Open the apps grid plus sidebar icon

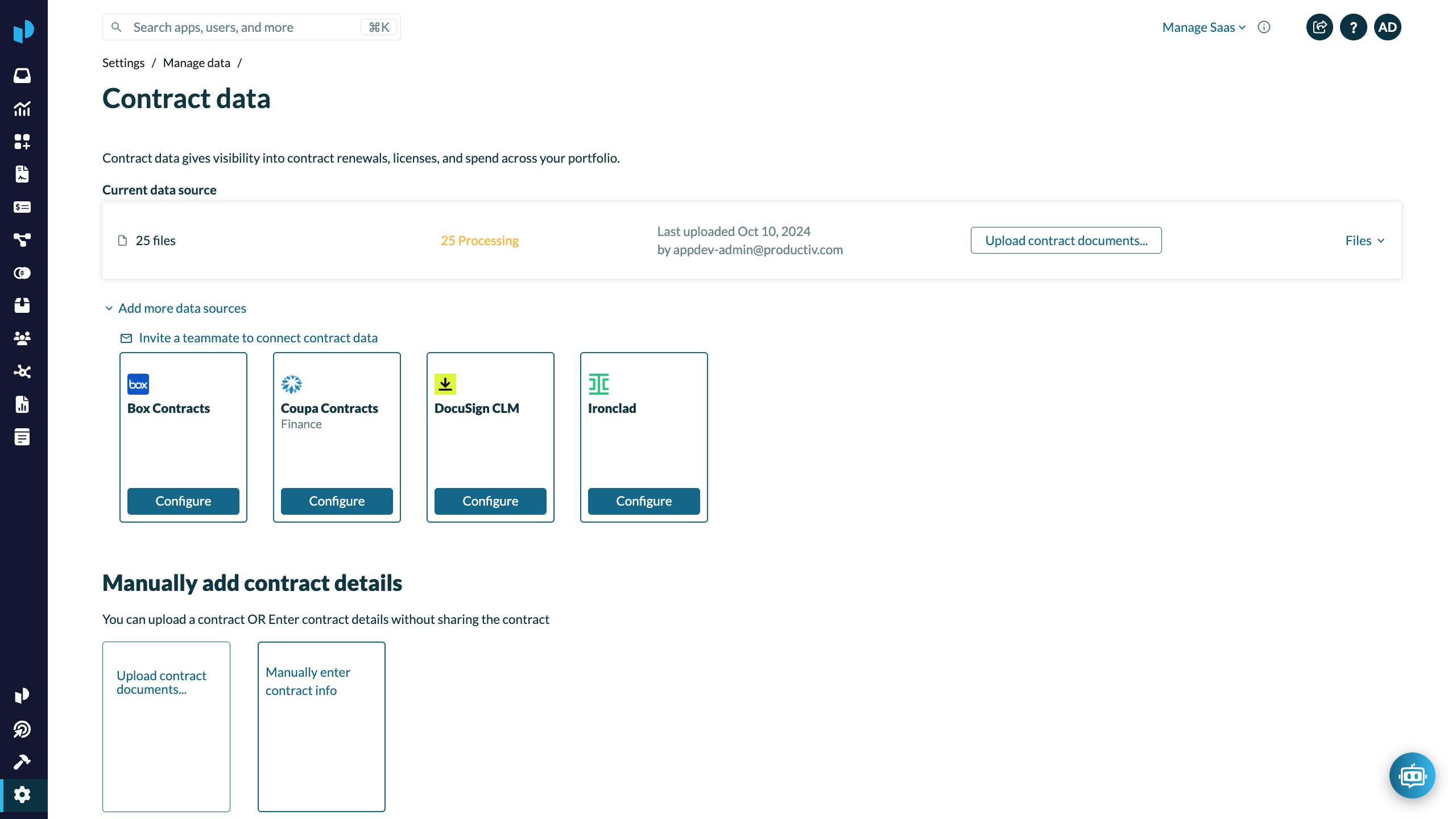22,142
